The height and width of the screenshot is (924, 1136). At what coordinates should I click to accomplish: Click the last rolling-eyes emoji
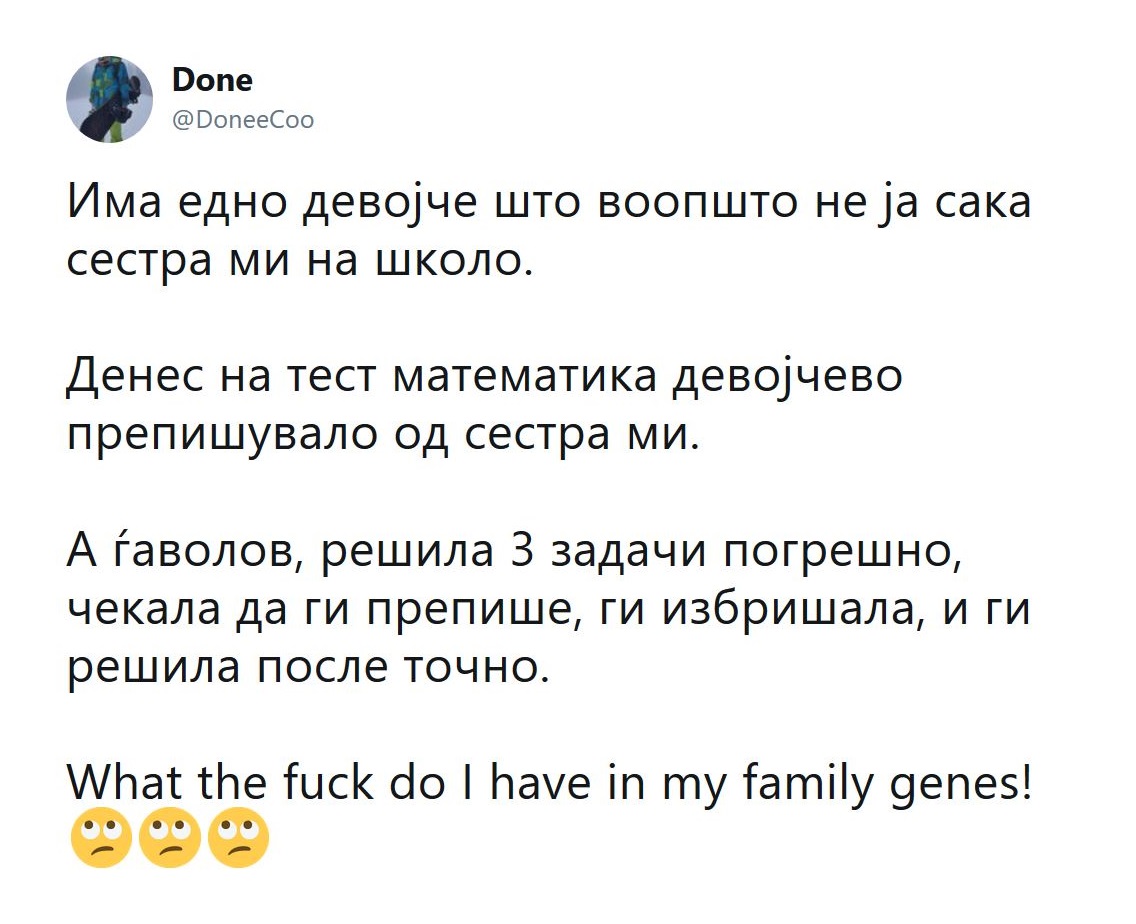pos(238,838)
